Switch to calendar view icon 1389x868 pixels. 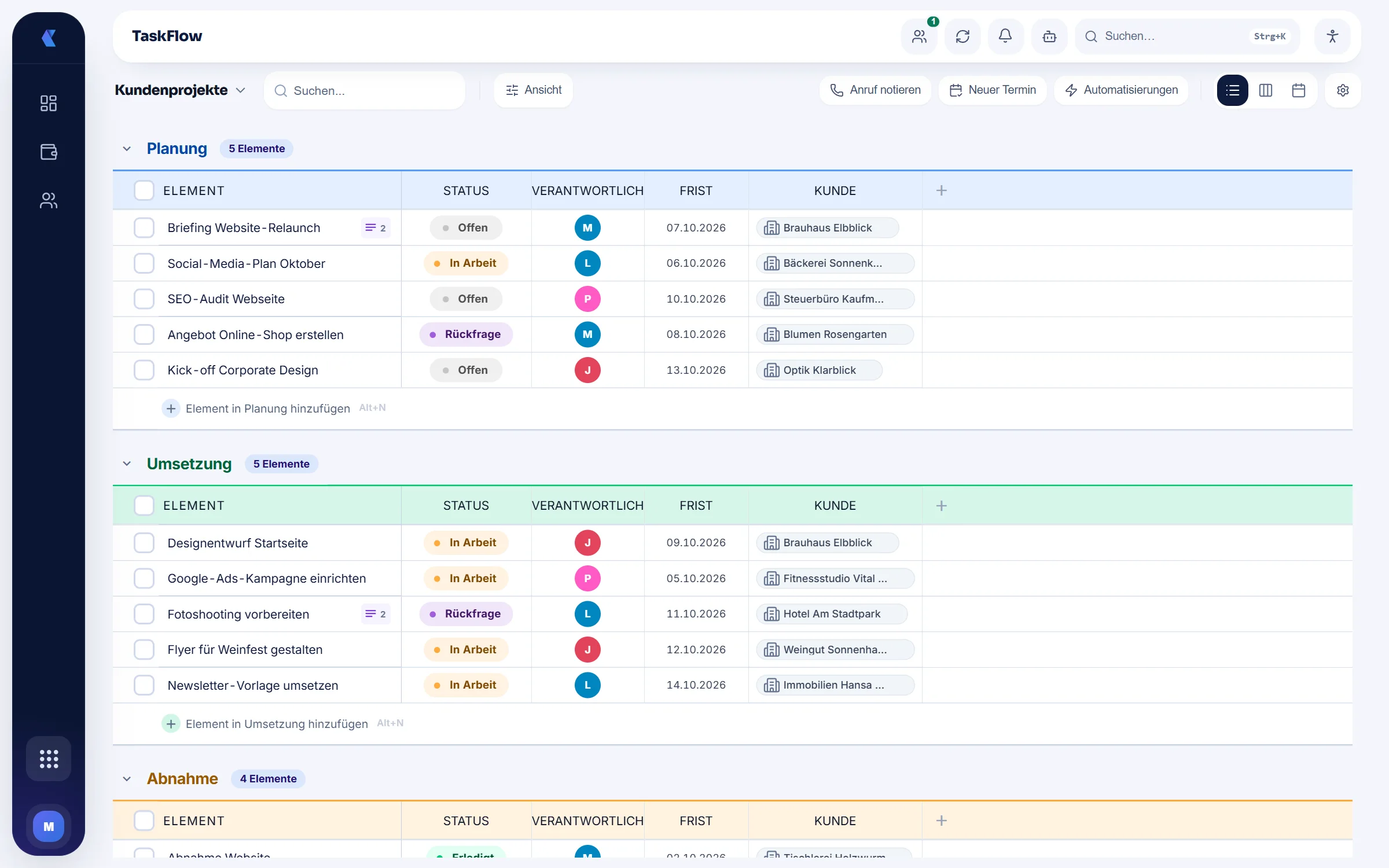(x=1299, y=90)
